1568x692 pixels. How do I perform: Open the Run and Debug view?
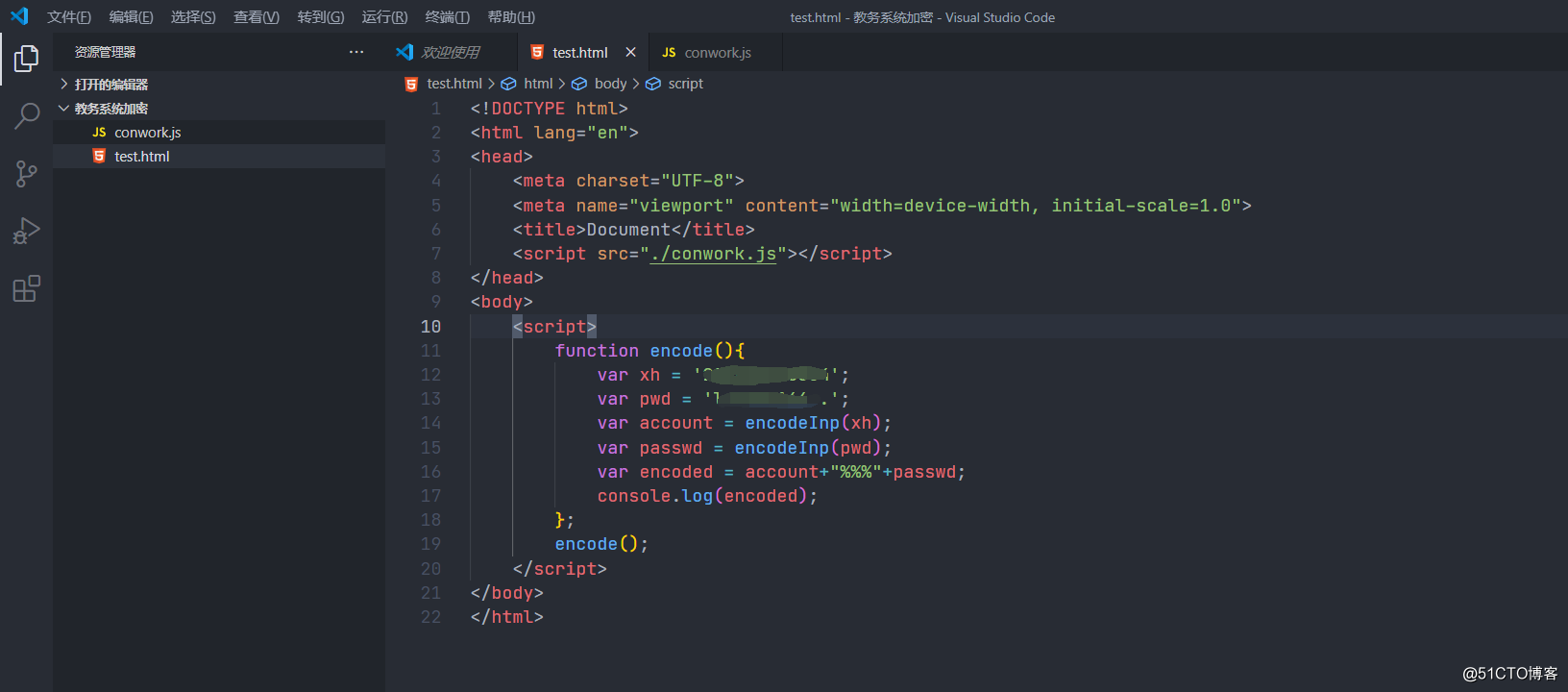(x=26, y=232)
